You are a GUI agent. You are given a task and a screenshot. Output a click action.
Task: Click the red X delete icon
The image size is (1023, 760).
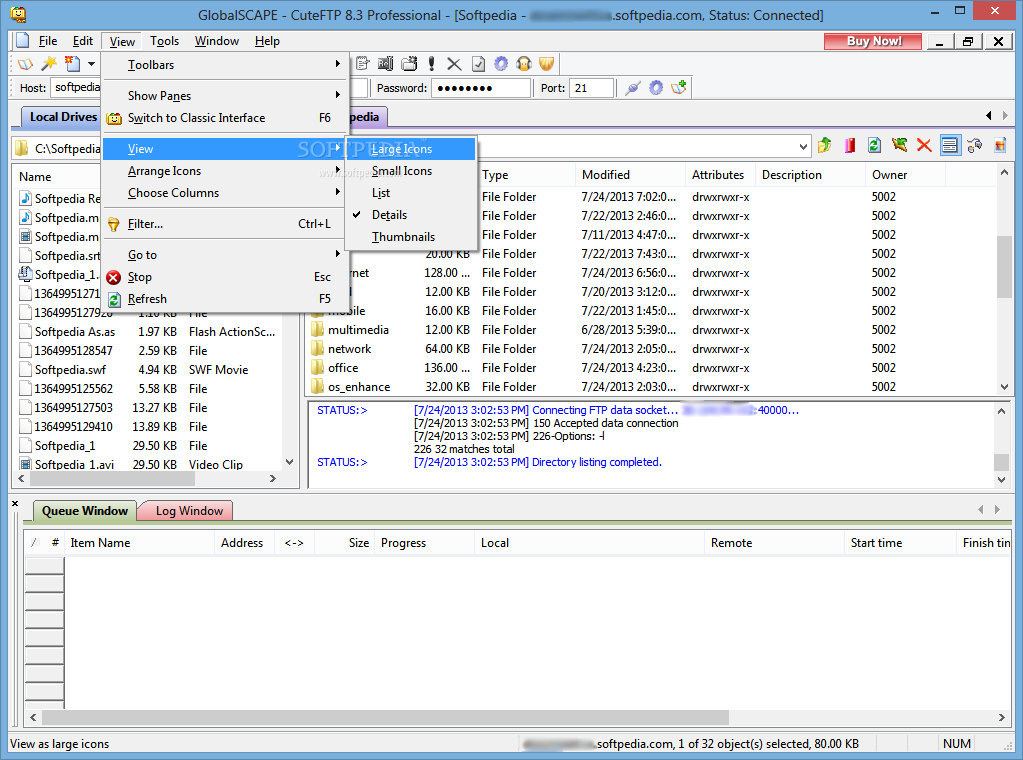point(924,145)
